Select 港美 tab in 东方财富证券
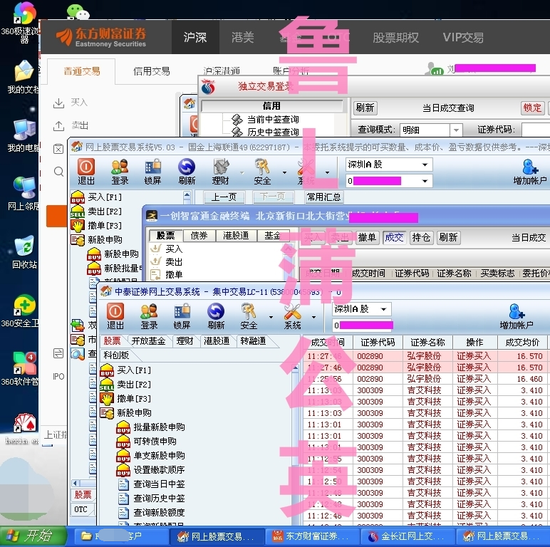 coord(242,37)
